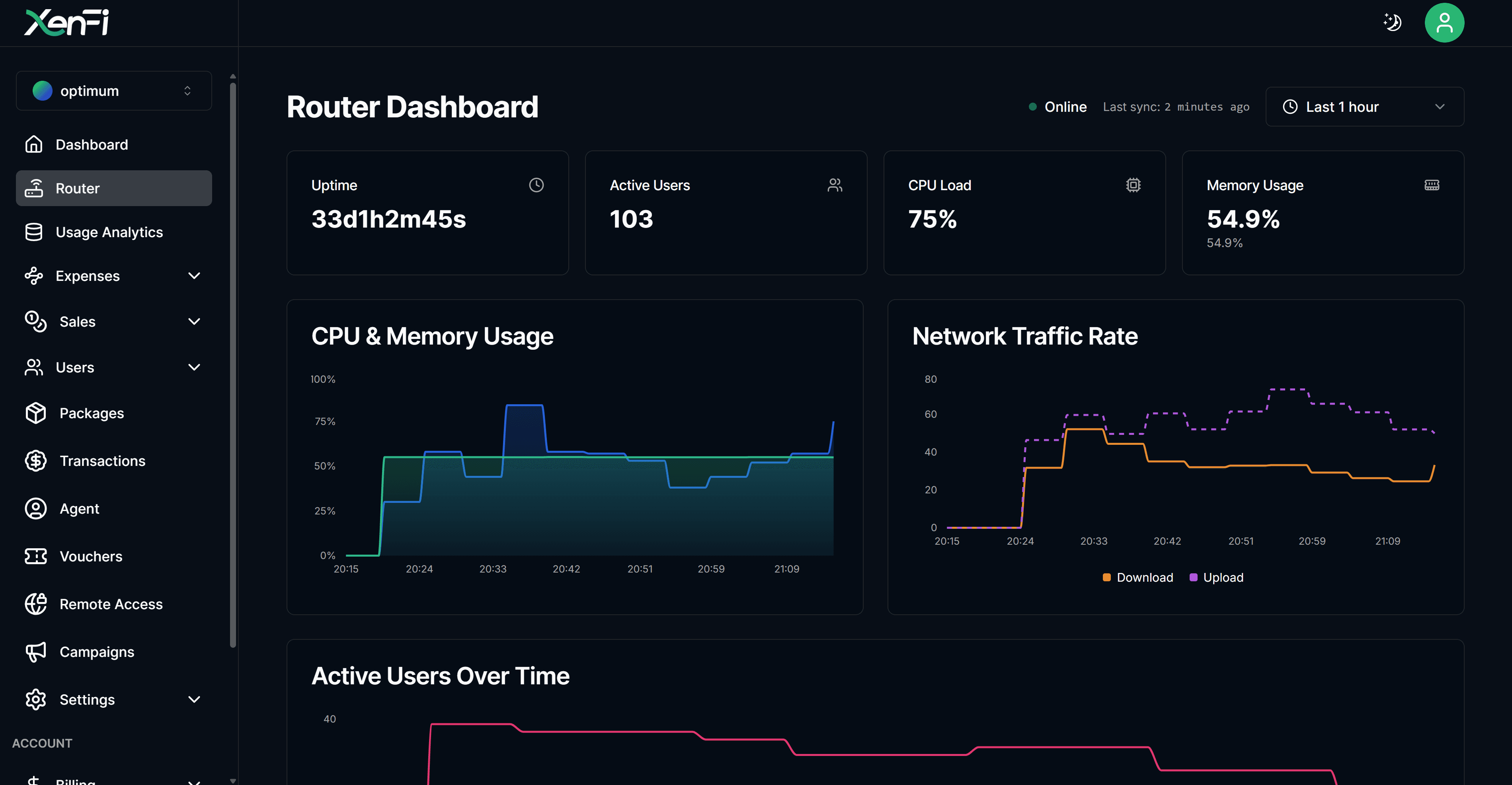The image size is (1512, 785).
Task: Click the CPU Load value 75%
Action: 932,219
